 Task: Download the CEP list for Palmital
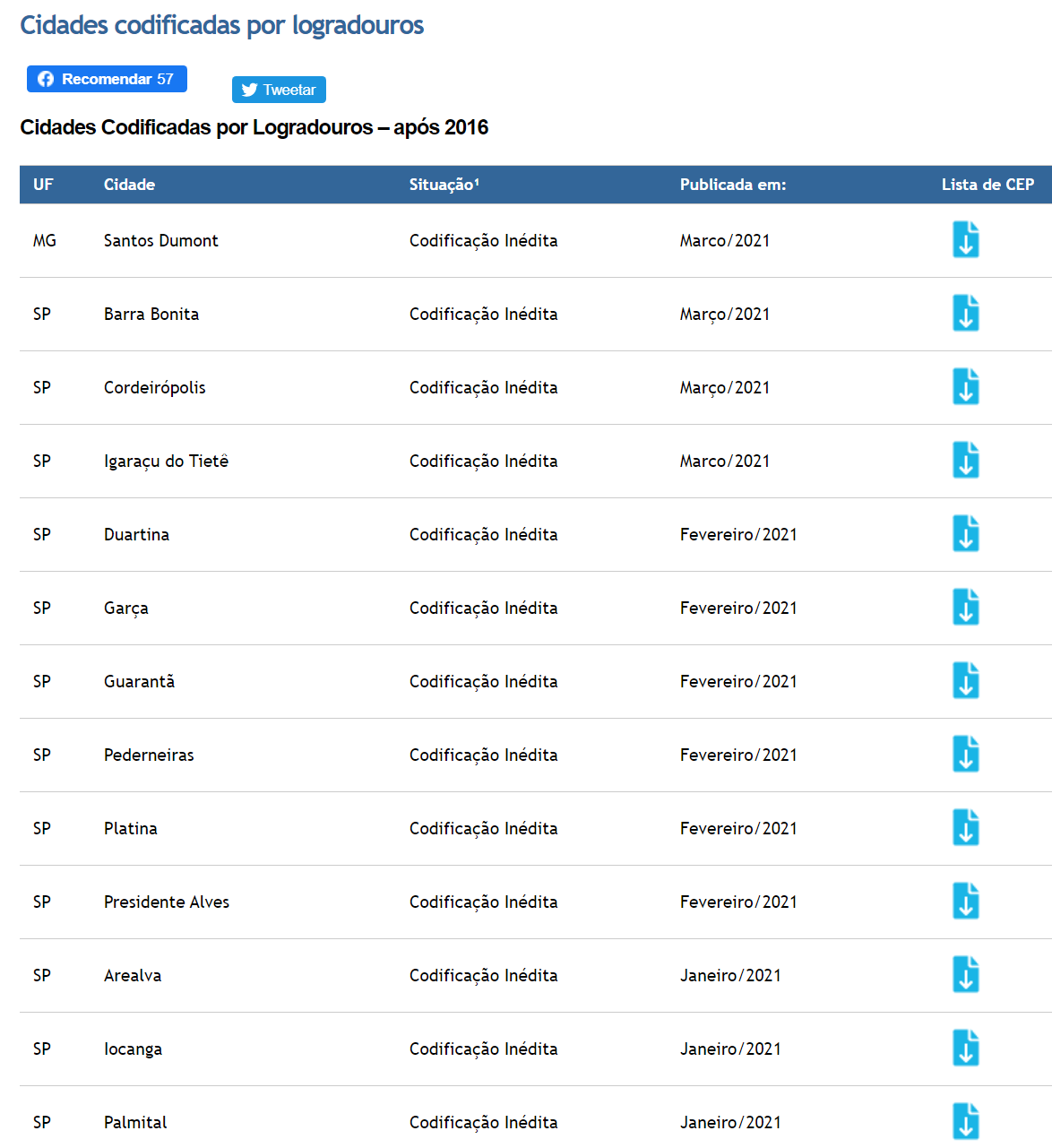(965, 1121)
